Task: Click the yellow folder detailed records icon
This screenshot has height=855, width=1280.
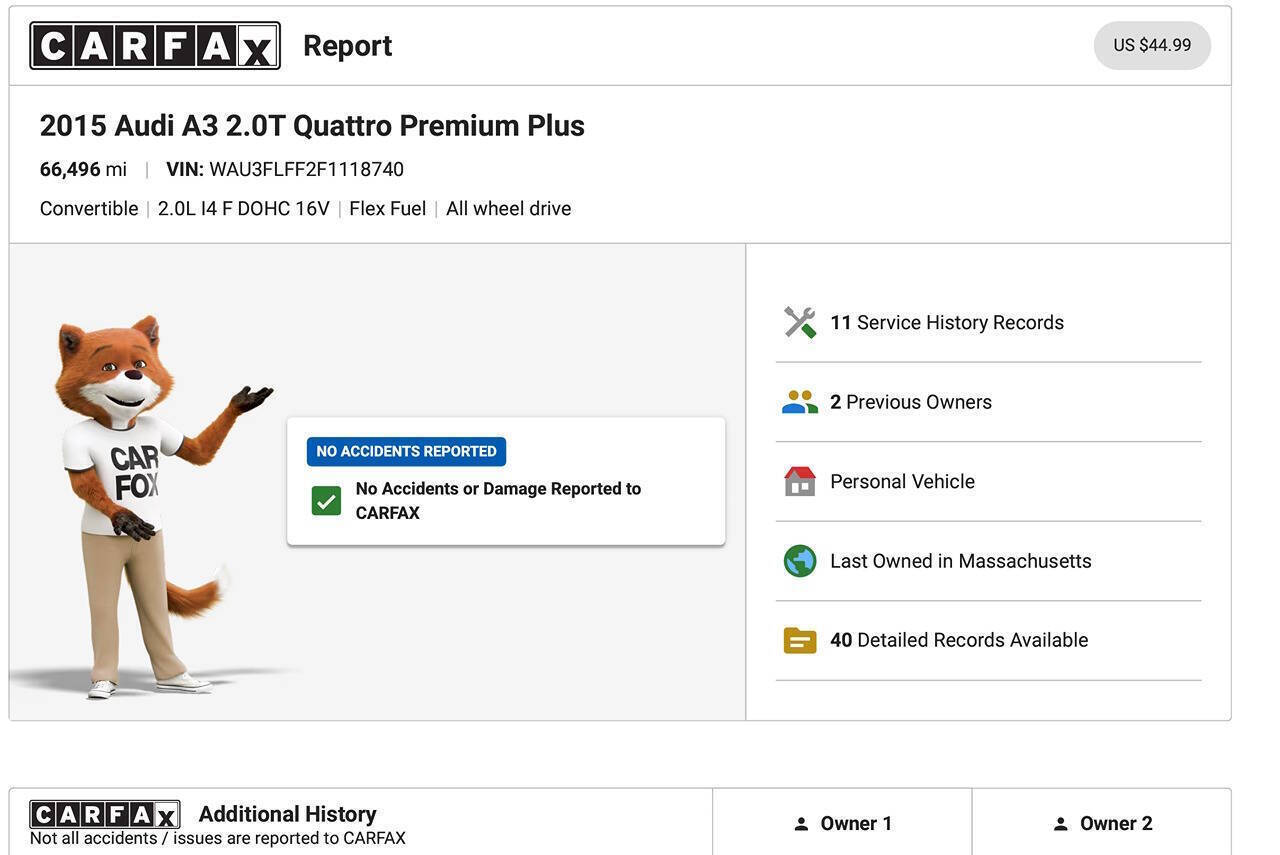Action: coord(800,640)
